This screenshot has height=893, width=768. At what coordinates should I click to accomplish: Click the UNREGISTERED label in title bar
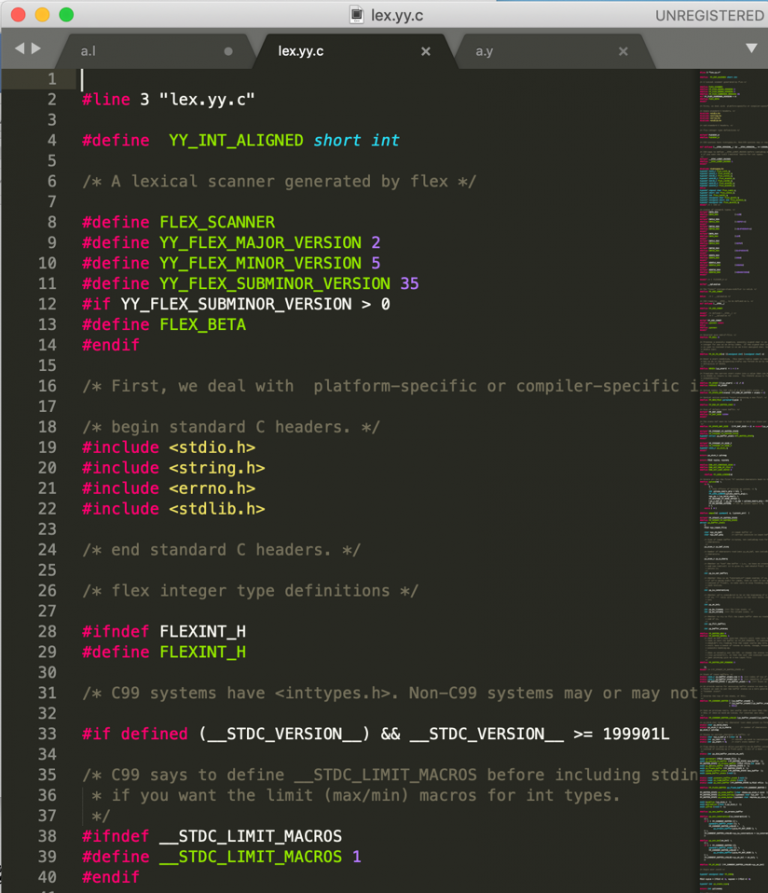pyautogui.click(x=709, y=15)
